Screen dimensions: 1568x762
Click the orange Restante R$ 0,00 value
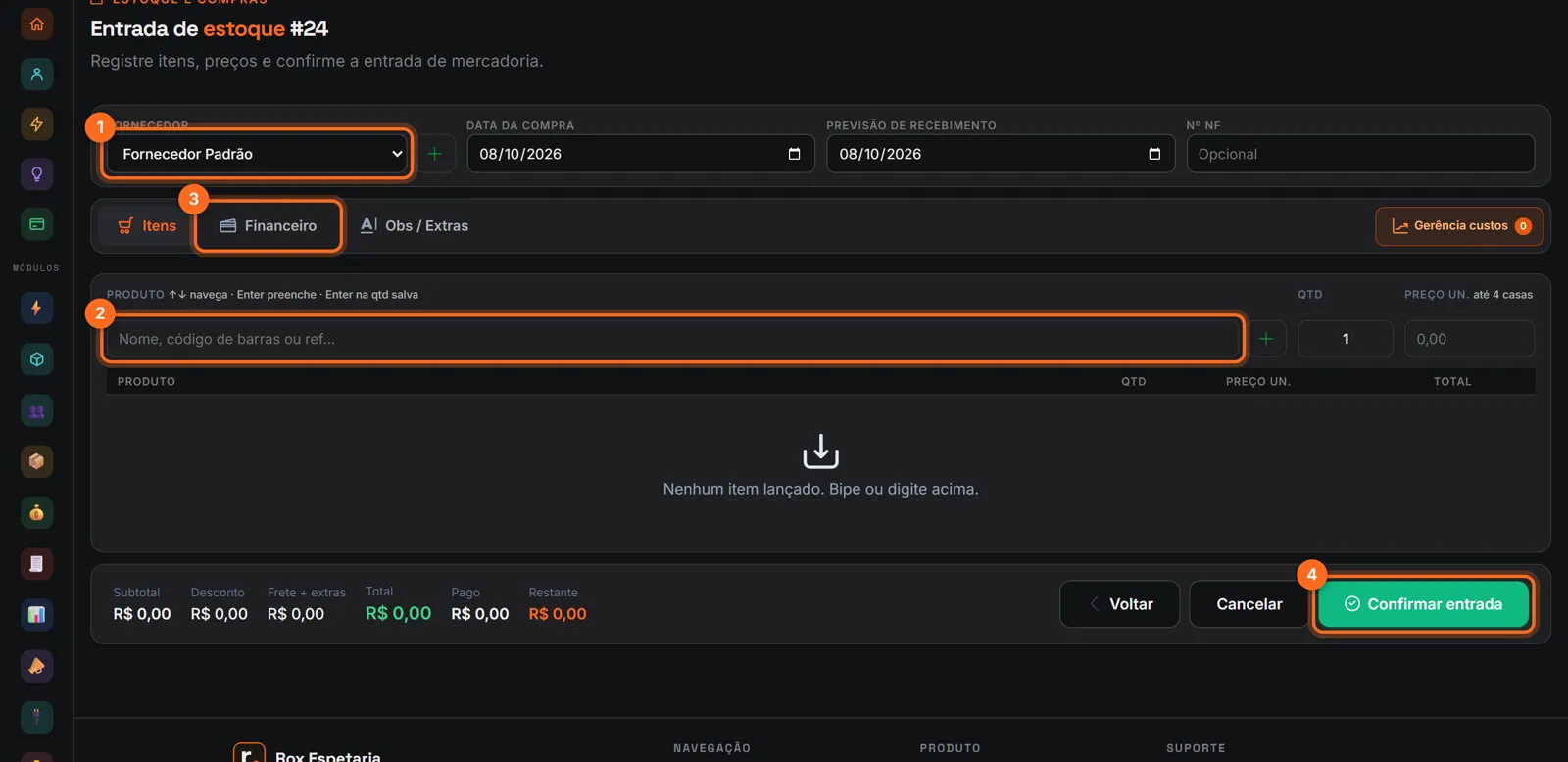pyautogui.click(x=558, y=614)
